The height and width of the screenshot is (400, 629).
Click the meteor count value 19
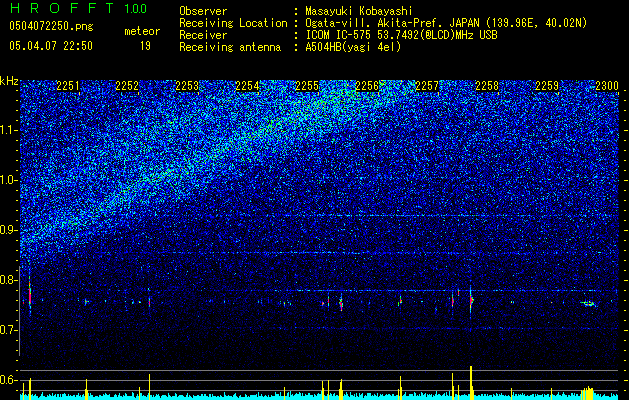pos(145,46)
